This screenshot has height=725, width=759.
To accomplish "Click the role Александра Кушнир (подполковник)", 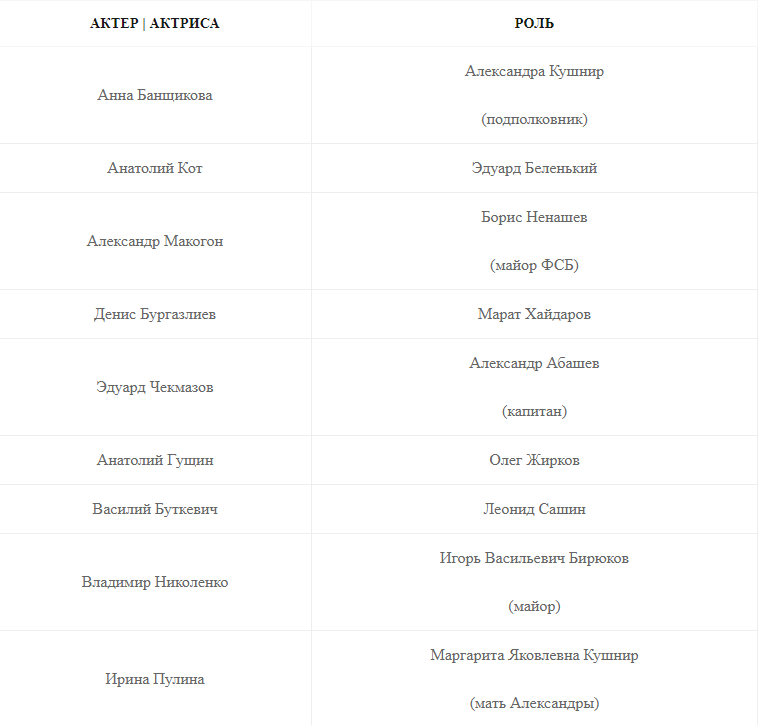I will (534, 72).
